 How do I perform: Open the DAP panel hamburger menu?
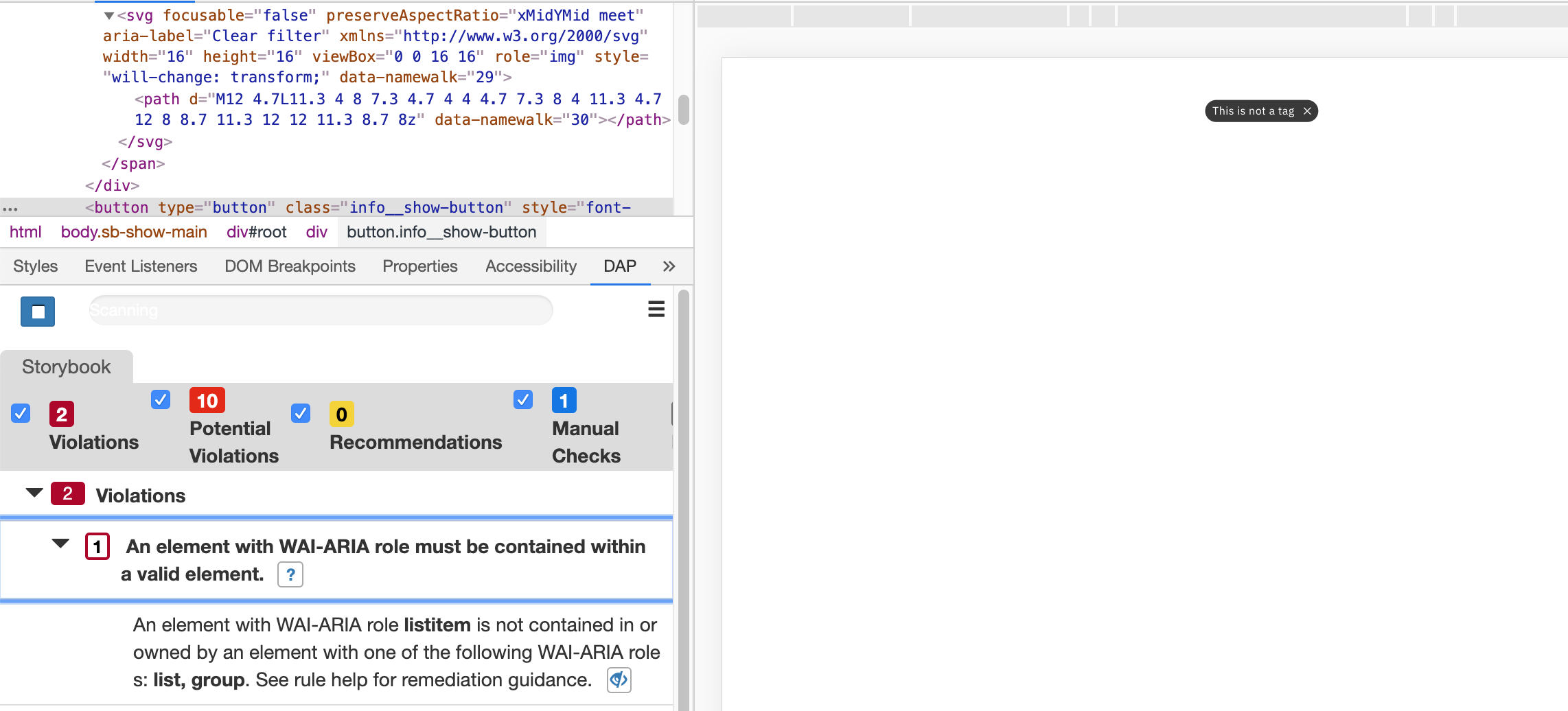(x=656, y=310)
